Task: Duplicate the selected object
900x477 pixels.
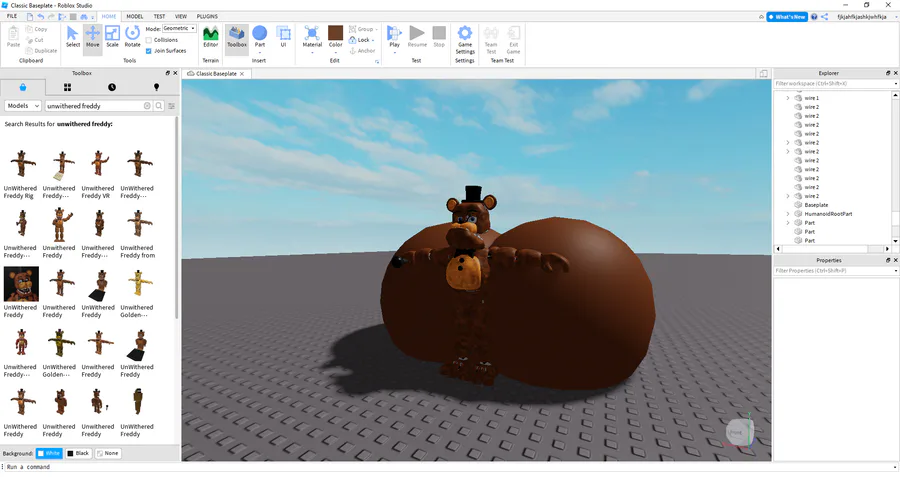Action: pos(41,51)
